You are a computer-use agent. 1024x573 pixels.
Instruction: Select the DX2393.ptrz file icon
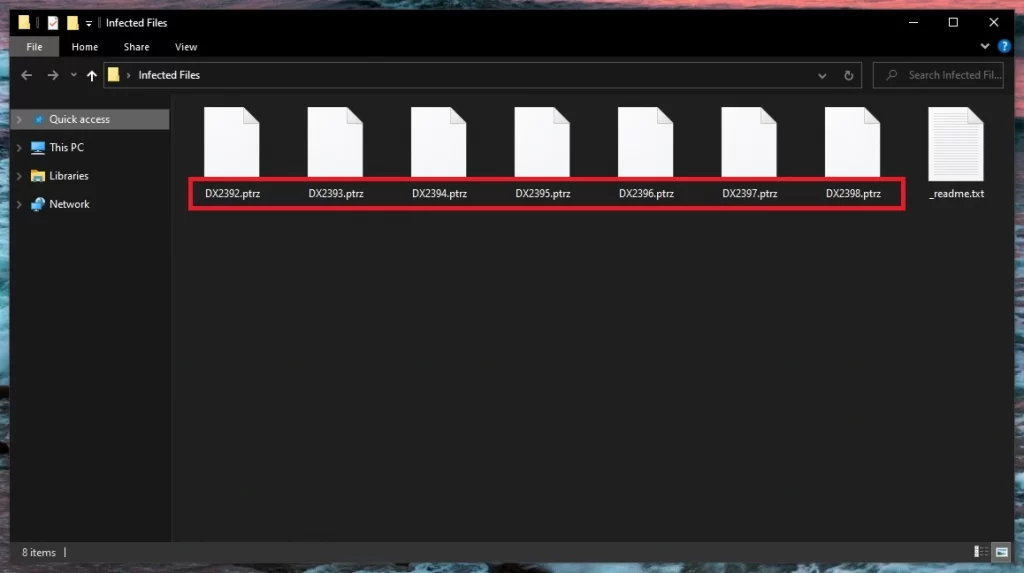pos(335,142)
